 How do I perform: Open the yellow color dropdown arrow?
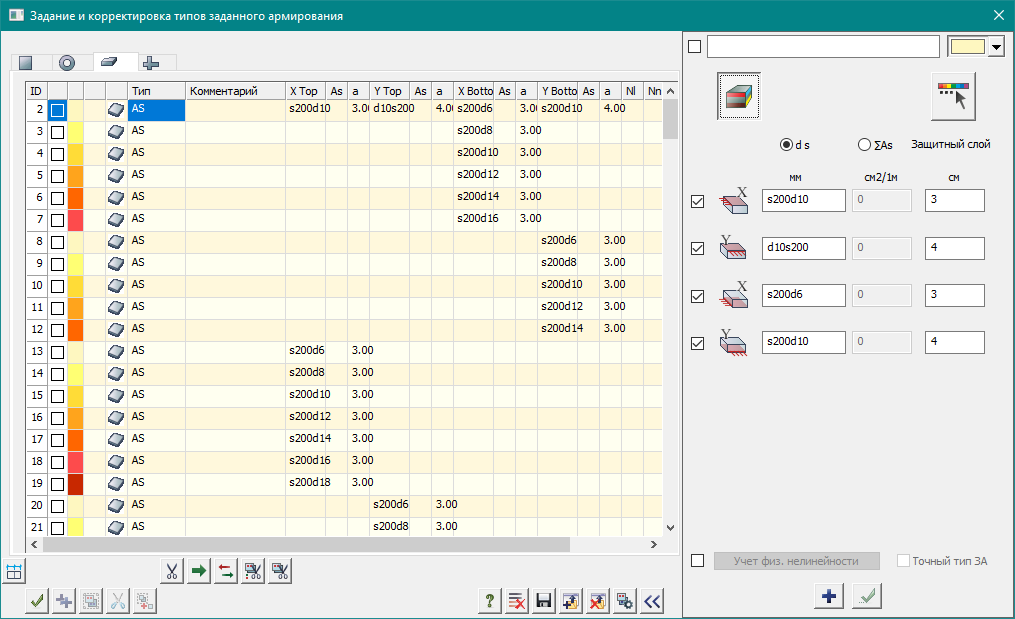coord(996,48)
